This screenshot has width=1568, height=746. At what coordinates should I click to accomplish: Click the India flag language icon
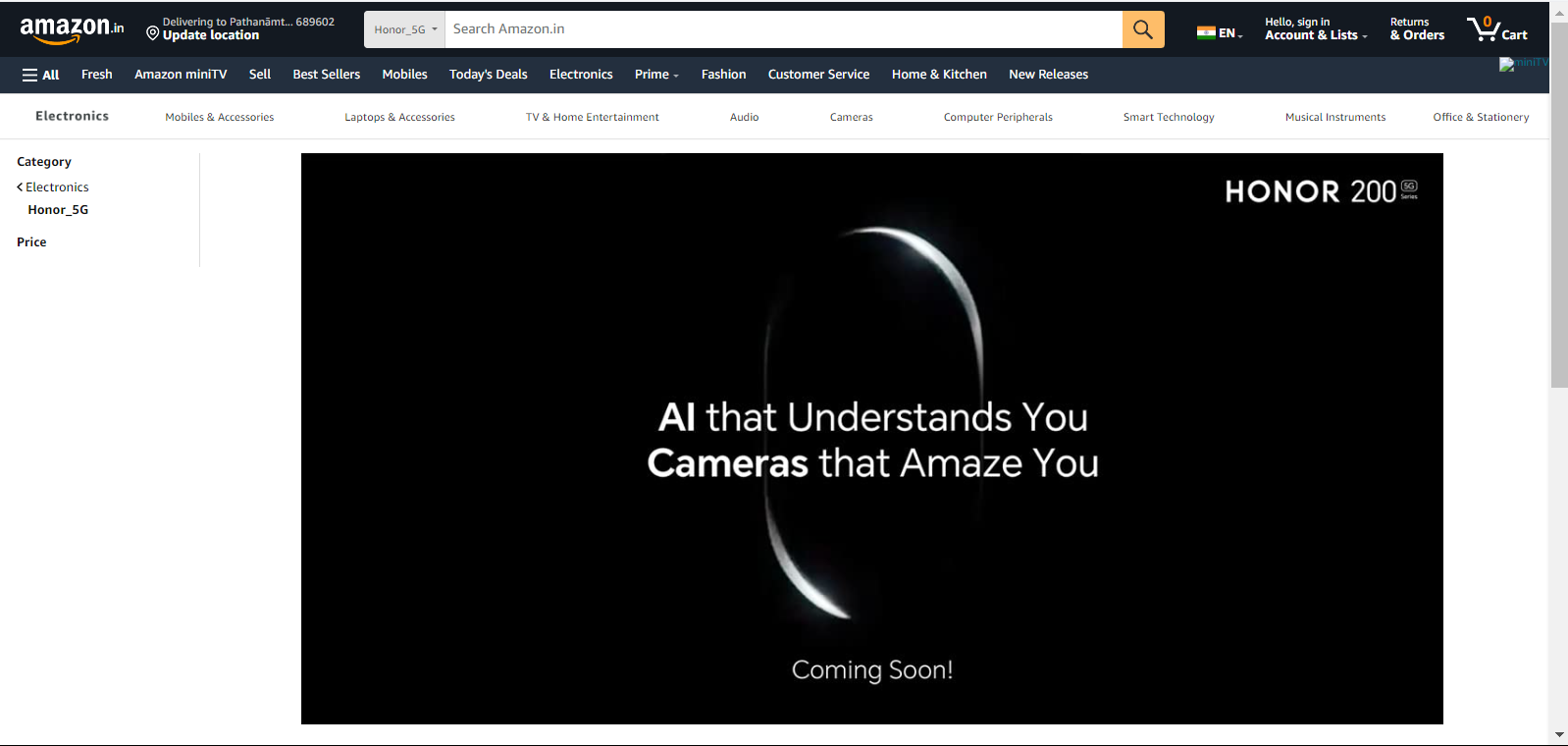tap(1206, 33)
